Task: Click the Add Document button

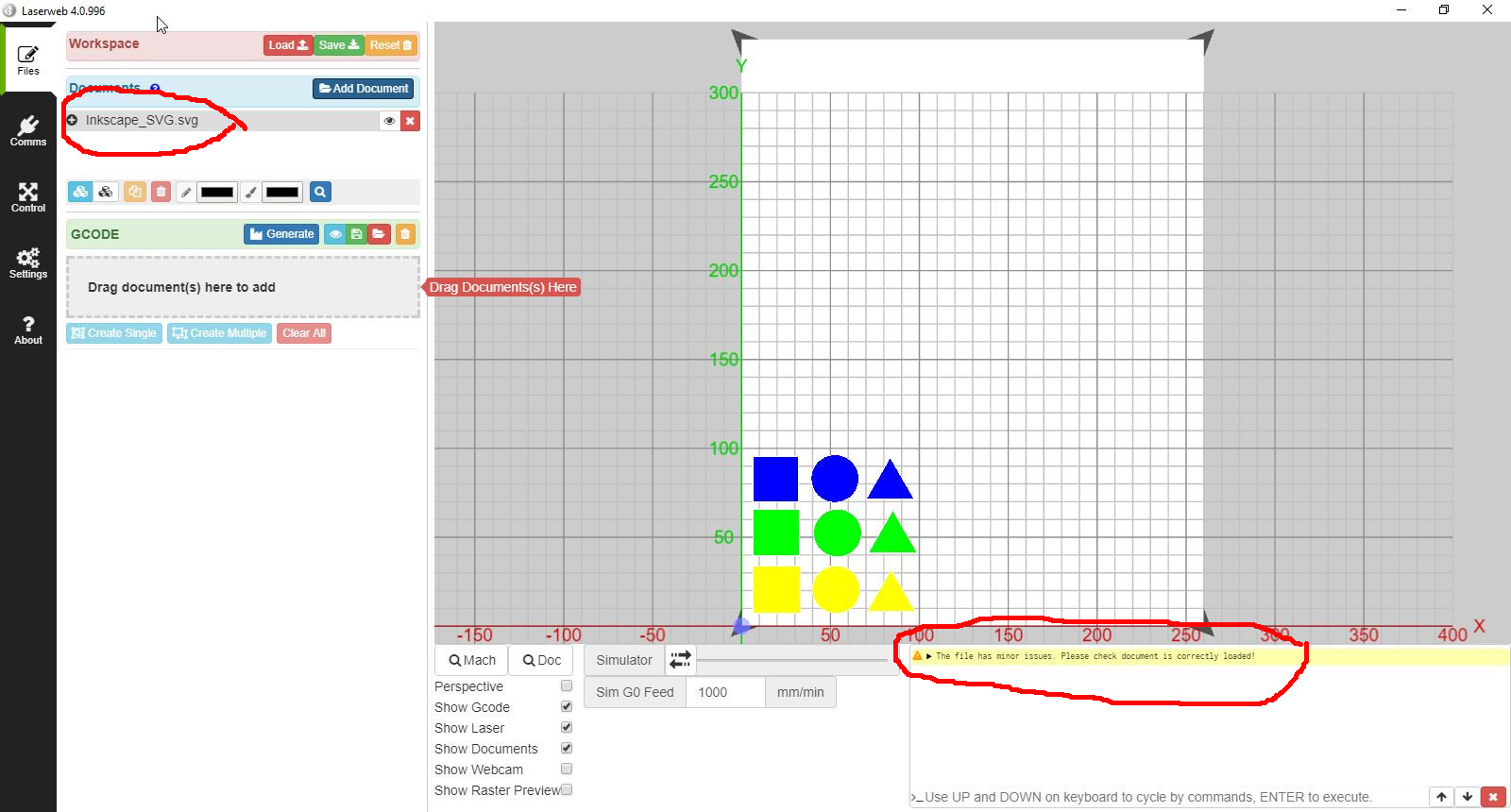Action: [x=364, y=89]
